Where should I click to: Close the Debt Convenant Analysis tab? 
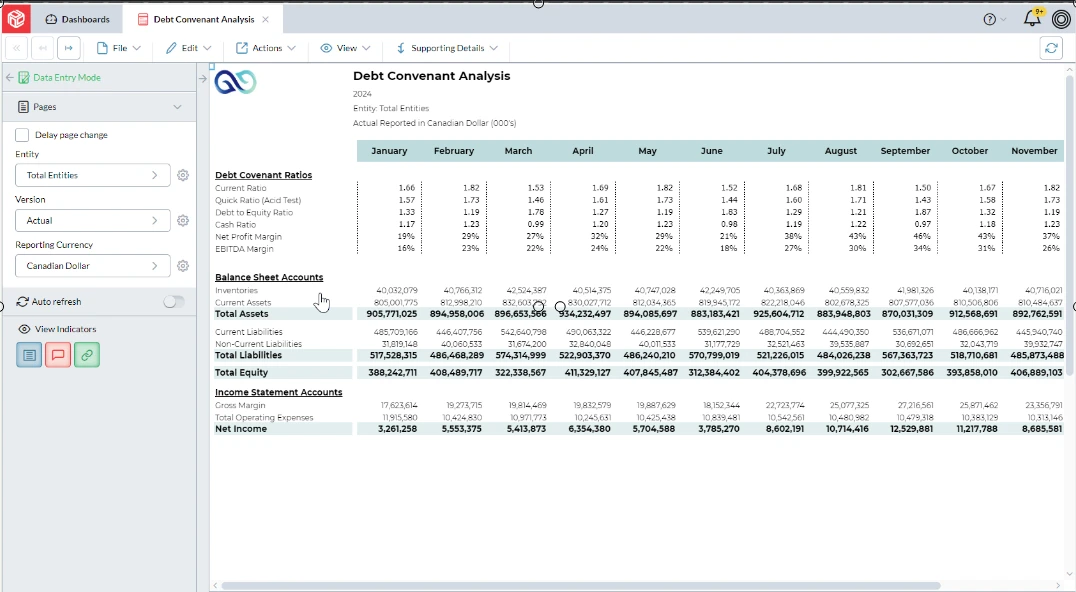point(266,19)
